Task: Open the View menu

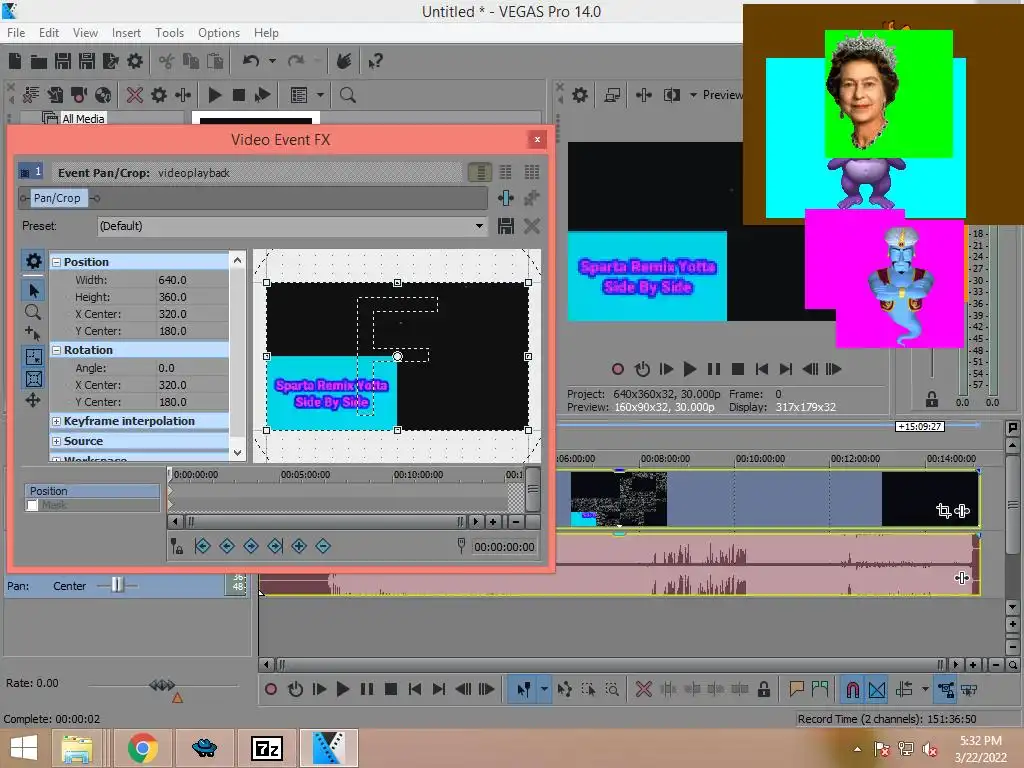Action: (x=85, y=33)
